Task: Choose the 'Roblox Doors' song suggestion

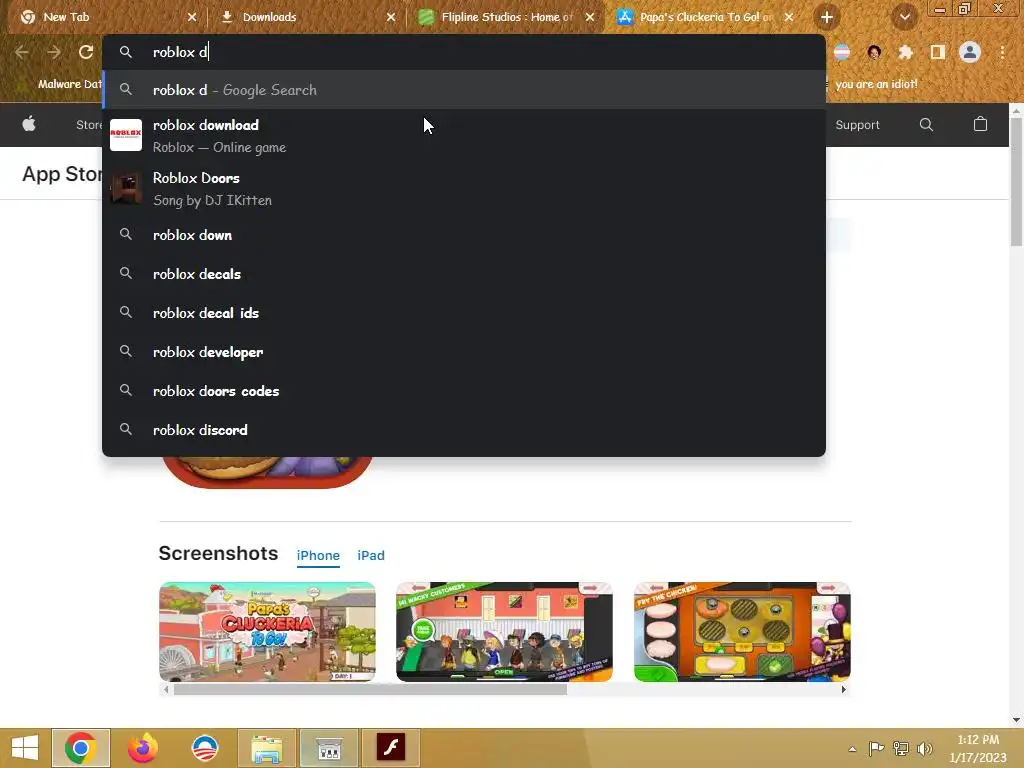Action: [464, 188]
